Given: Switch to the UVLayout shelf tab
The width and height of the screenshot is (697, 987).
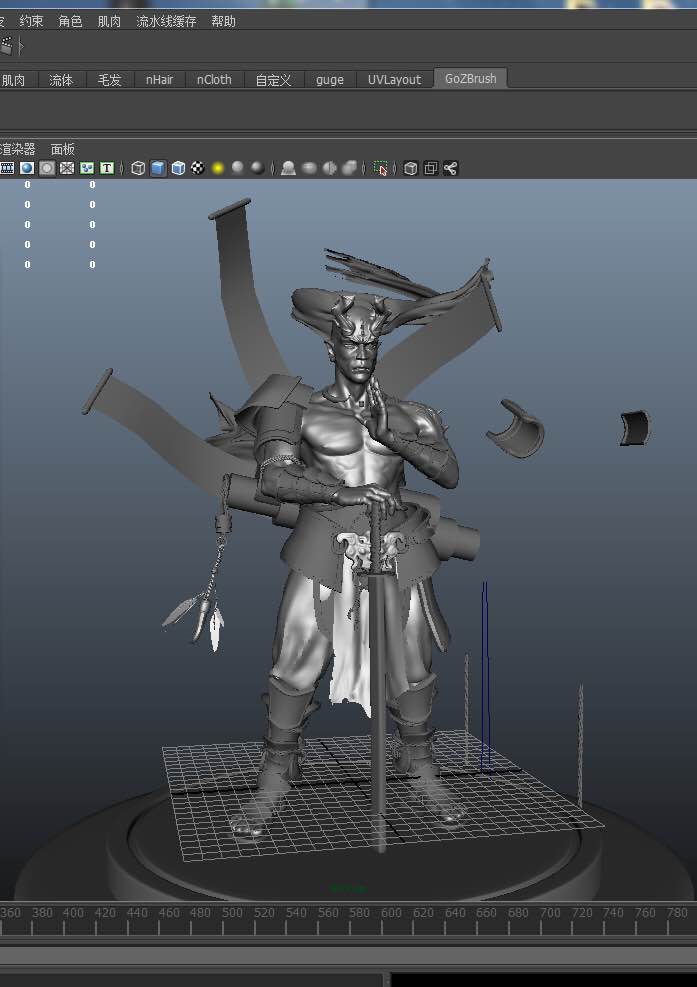Looking at the screenshot, I should 394,80.
